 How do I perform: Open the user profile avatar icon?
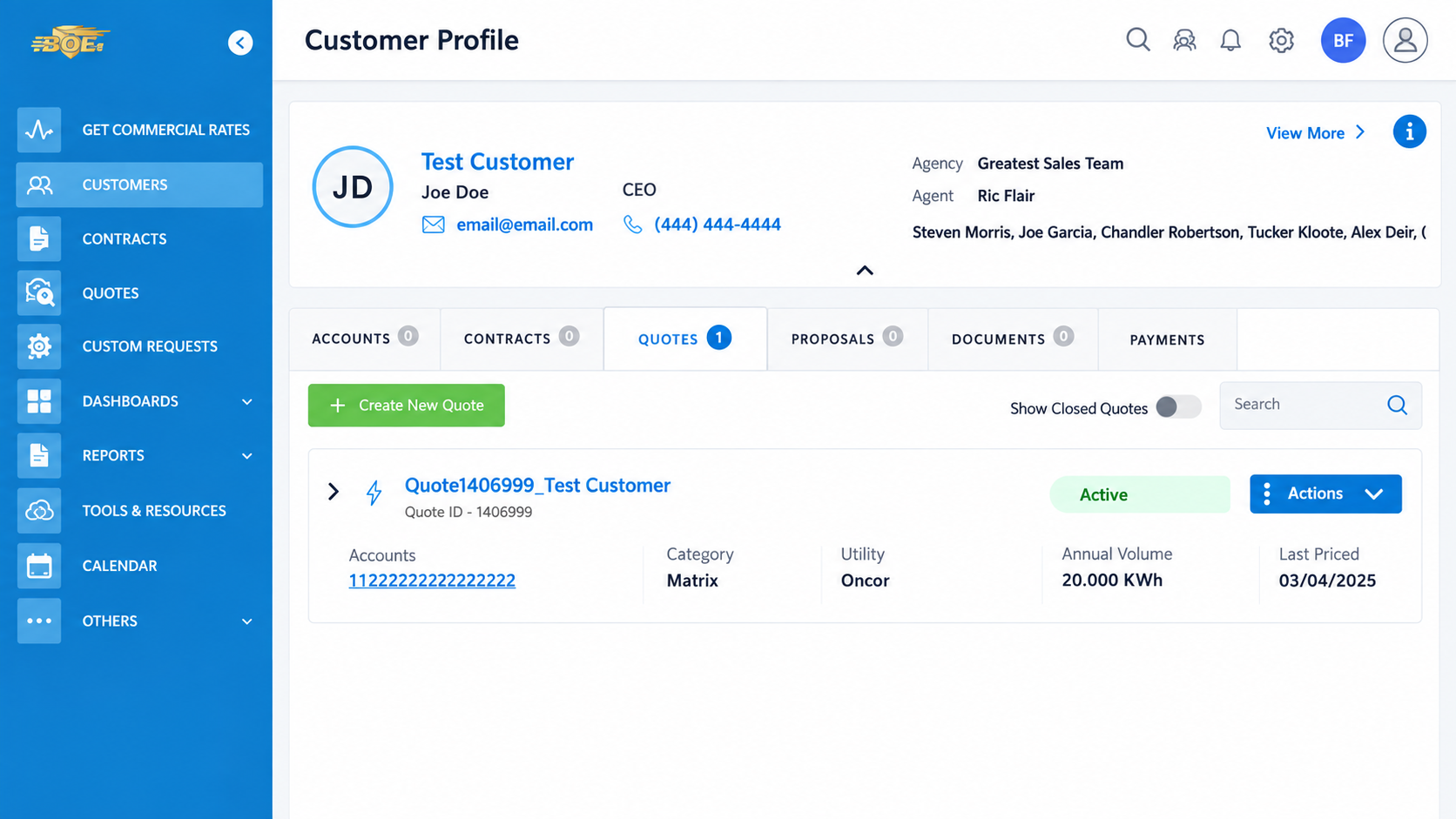tap(1405, 40)
